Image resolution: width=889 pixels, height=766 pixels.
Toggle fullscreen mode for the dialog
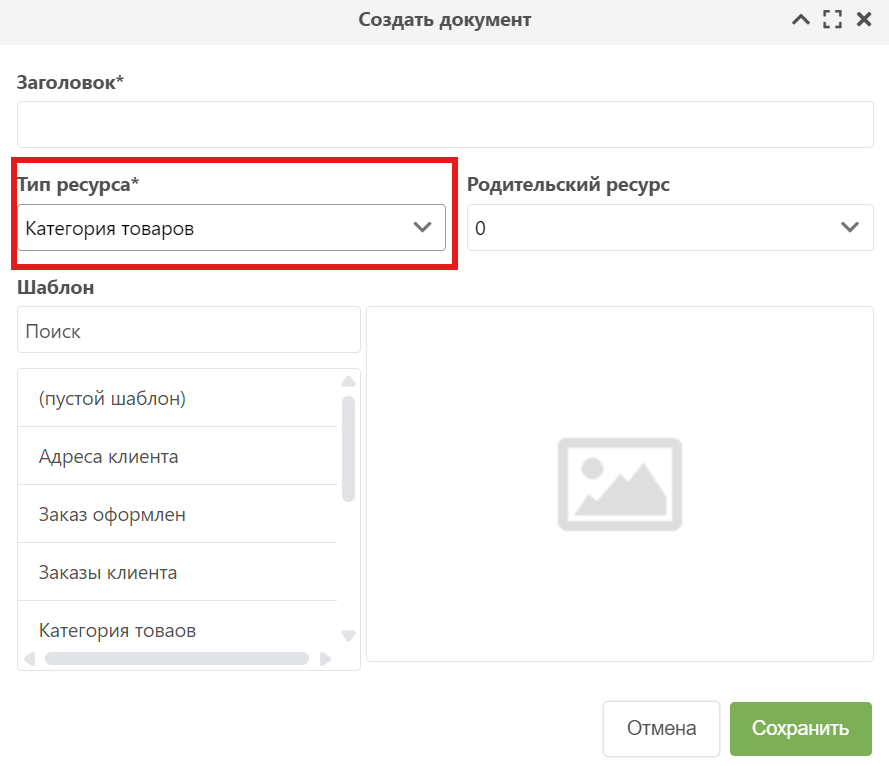(832, 20)
